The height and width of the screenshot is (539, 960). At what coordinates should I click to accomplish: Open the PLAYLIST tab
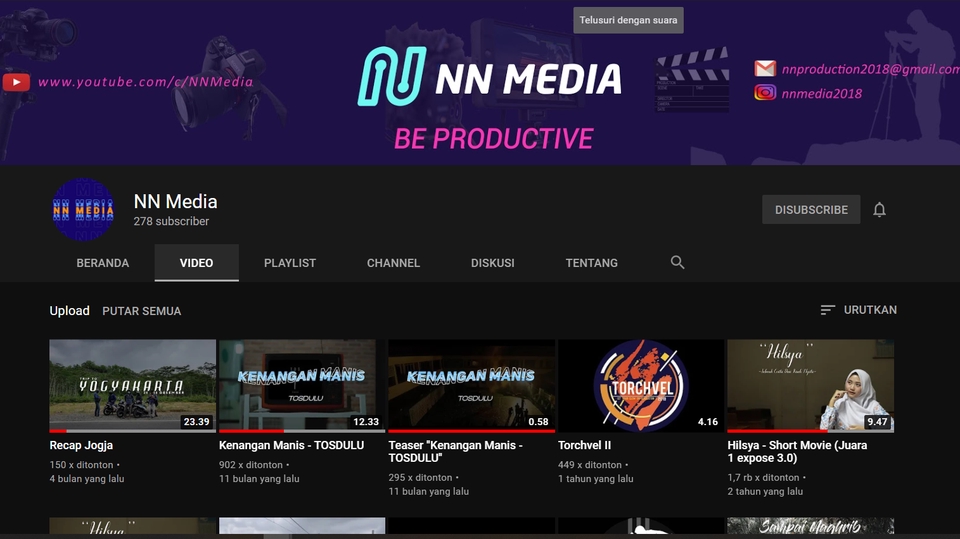[290, 263]
